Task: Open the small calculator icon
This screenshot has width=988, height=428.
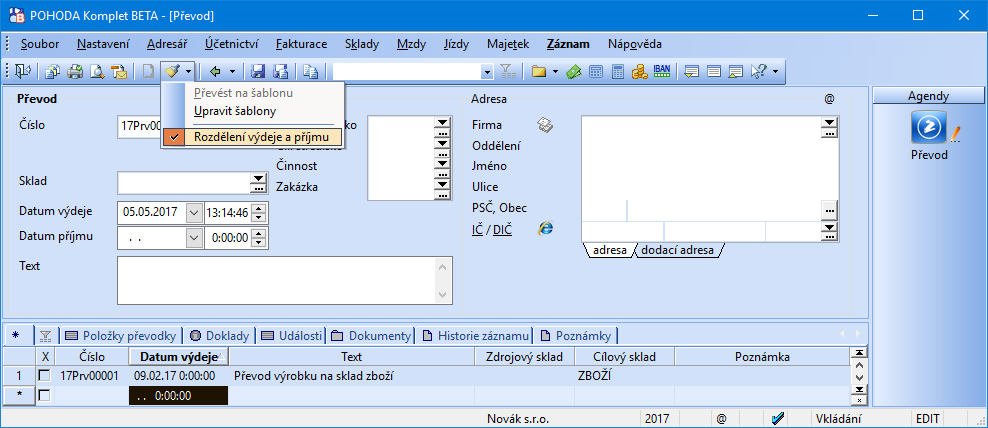Action: click(595, 72)
